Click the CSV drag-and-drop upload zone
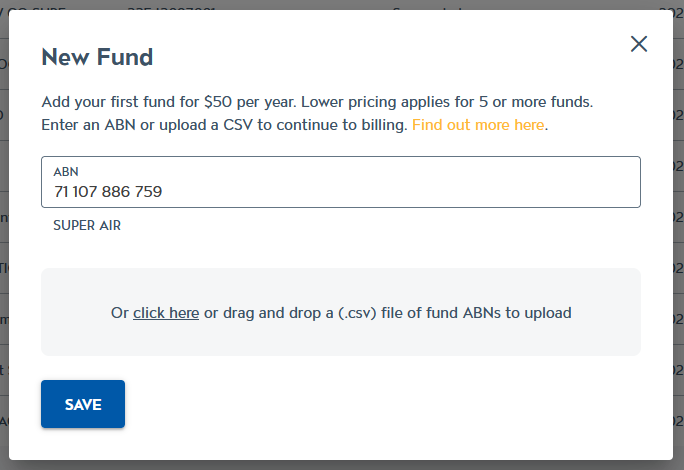This screenshot has height=470, width=684. (x=341, y=312)
